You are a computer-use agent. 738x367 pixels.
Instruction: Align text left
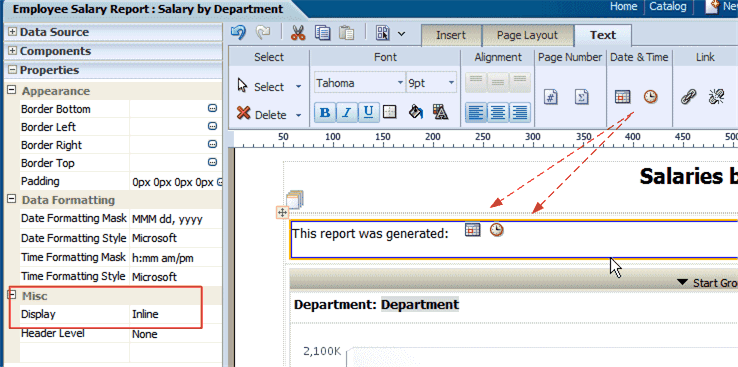tap(476, 112)
